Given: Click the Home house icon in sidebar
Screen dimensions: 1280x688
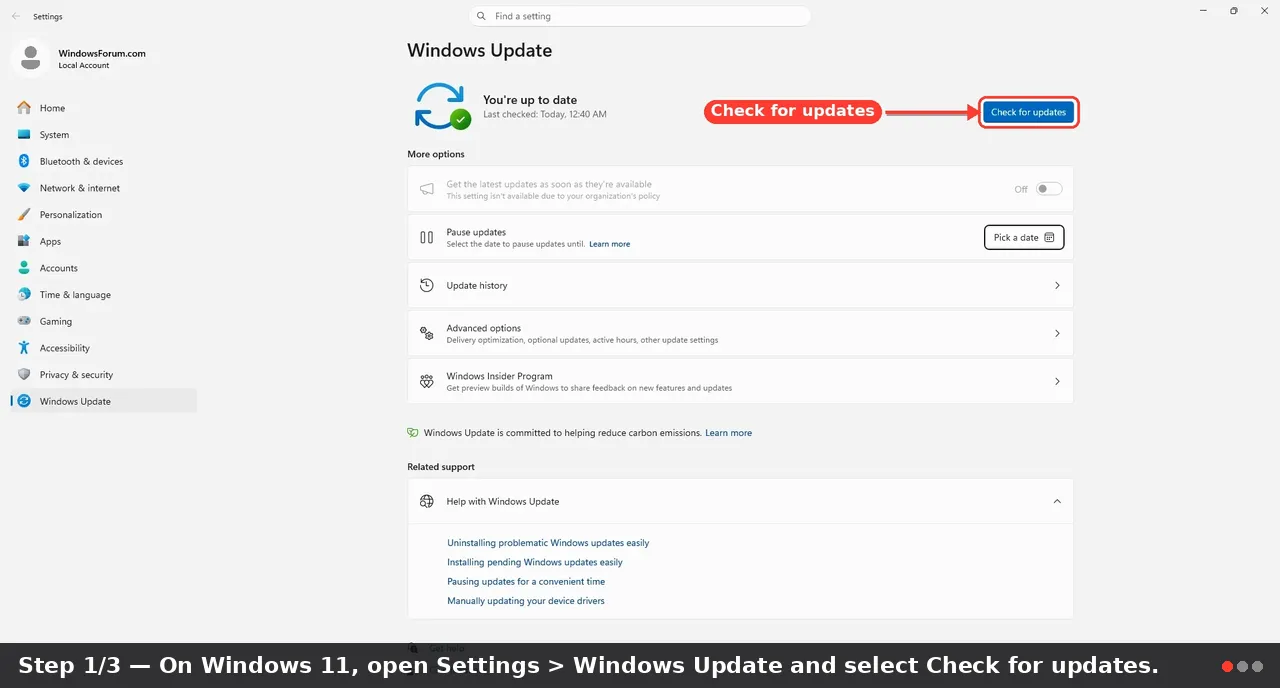Looking at the screenshot, I should pos(24,108).
